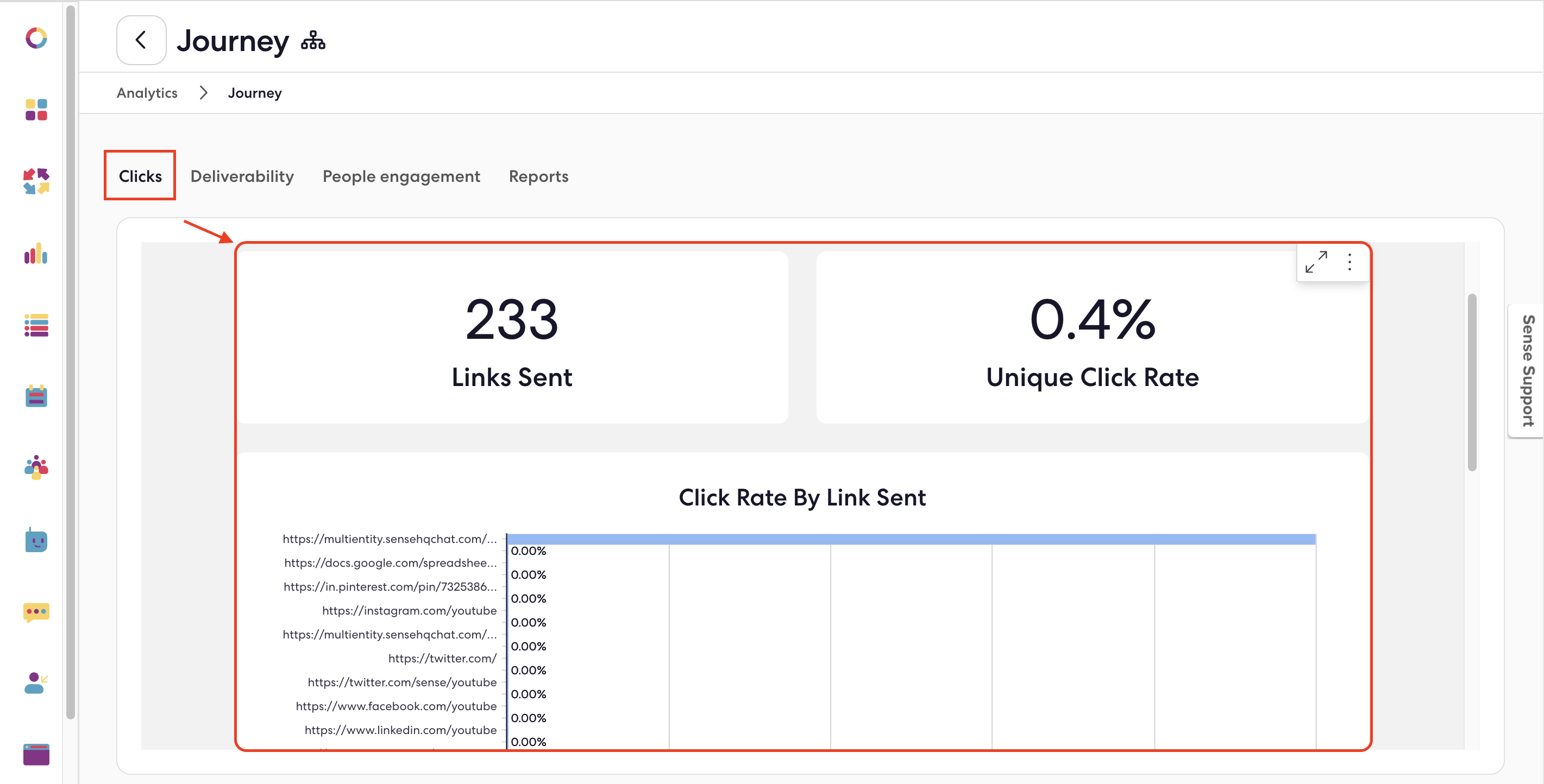Viewport: 1544px width, 784px height.
Task: Open the widget three-dot options menu
Action: coord(1349,262)
